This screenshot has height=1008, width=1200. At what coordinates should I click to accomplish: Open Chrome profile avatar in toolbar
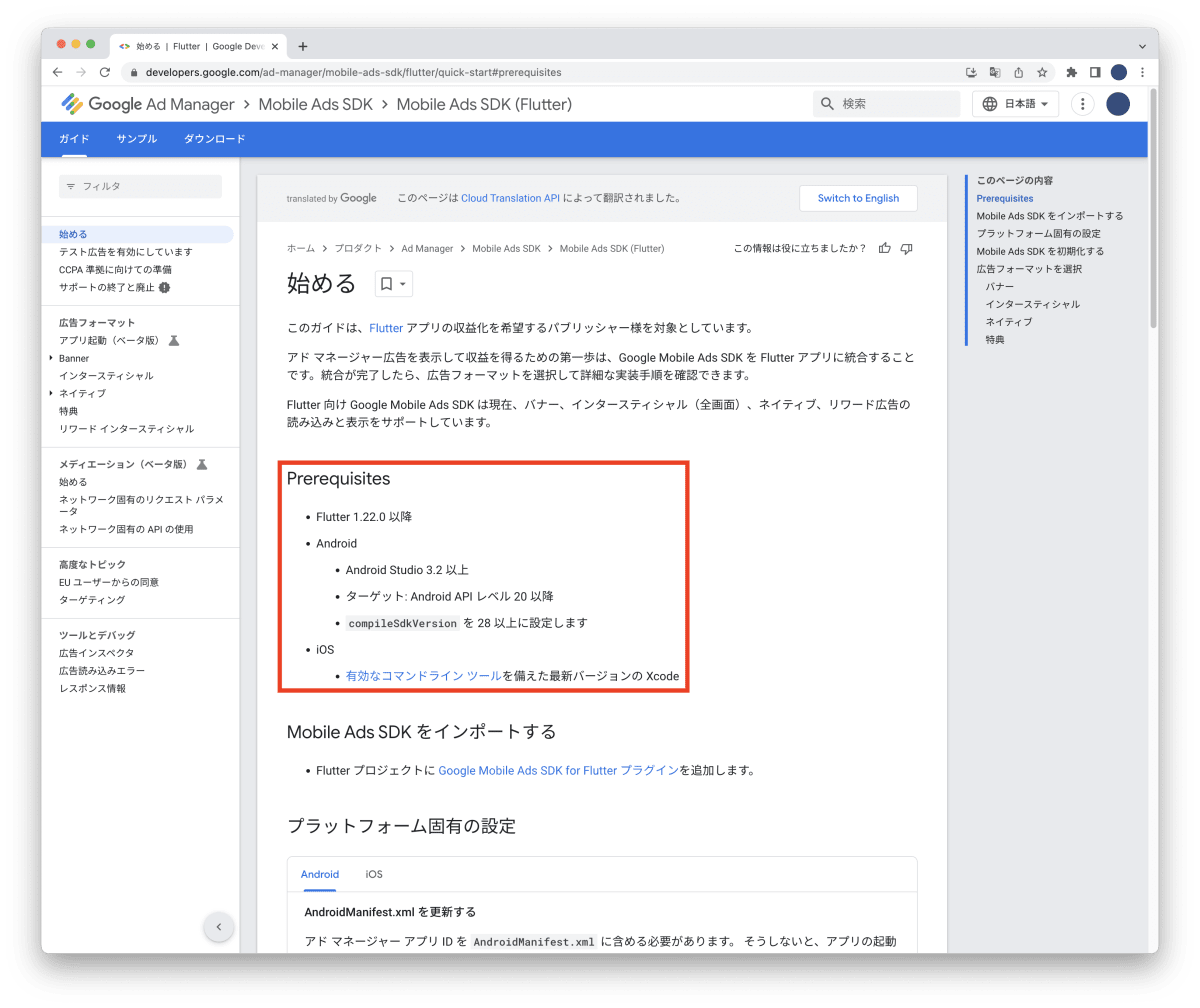click(1119, 72)
